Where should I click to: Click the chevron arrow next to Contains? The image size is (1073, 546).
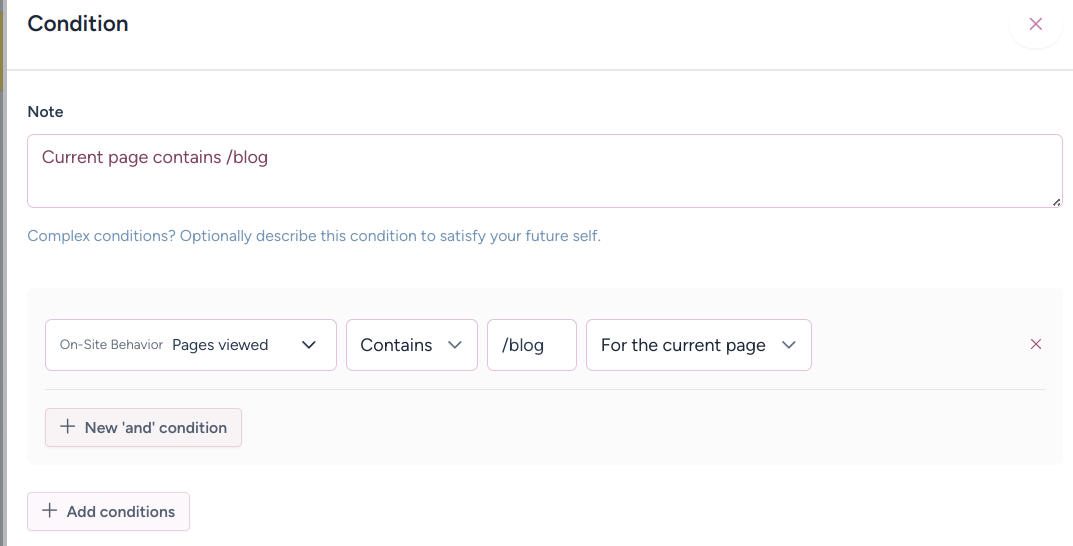tap(455, 345)
